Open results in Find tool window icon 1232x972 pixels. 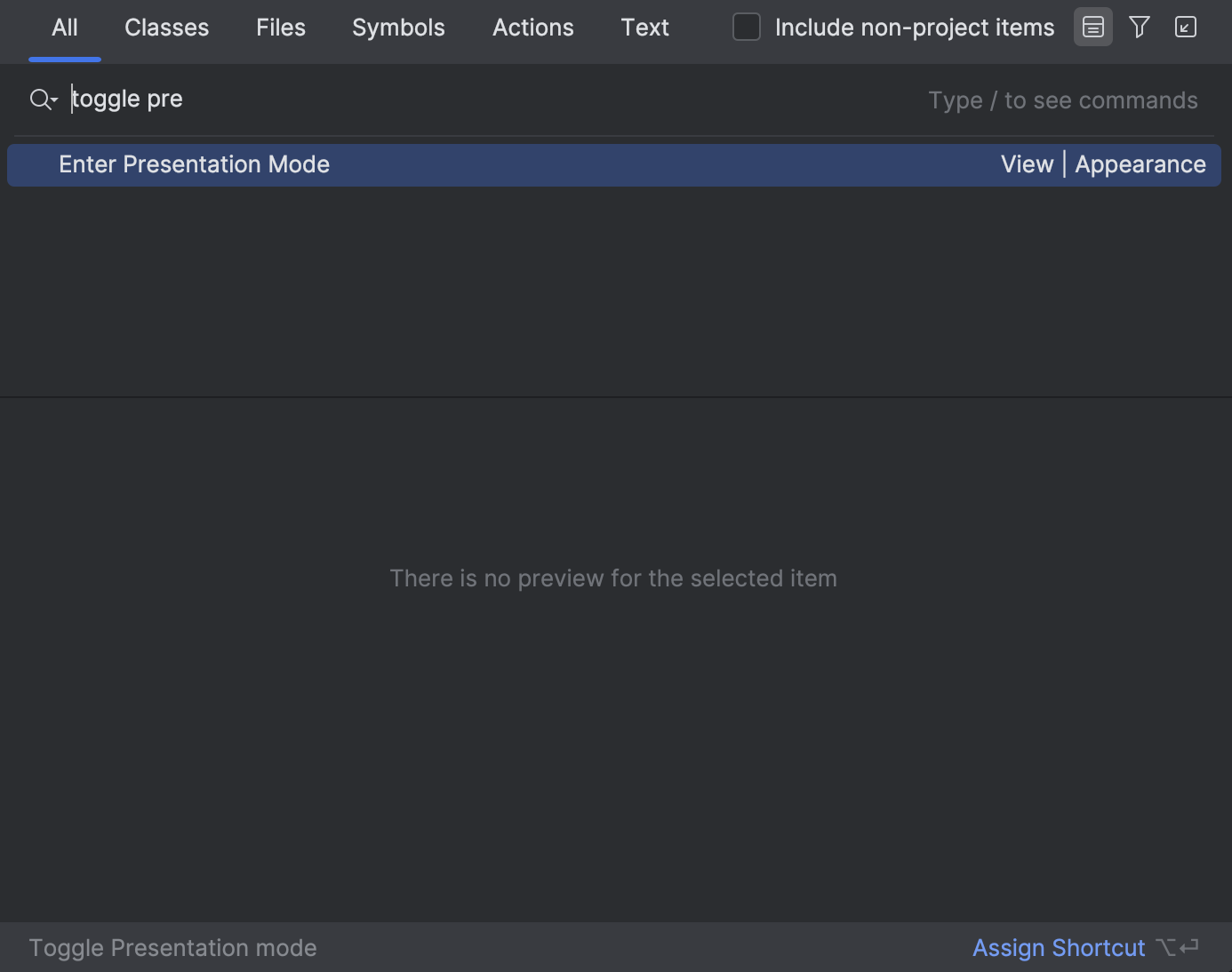pos(1185,27)
